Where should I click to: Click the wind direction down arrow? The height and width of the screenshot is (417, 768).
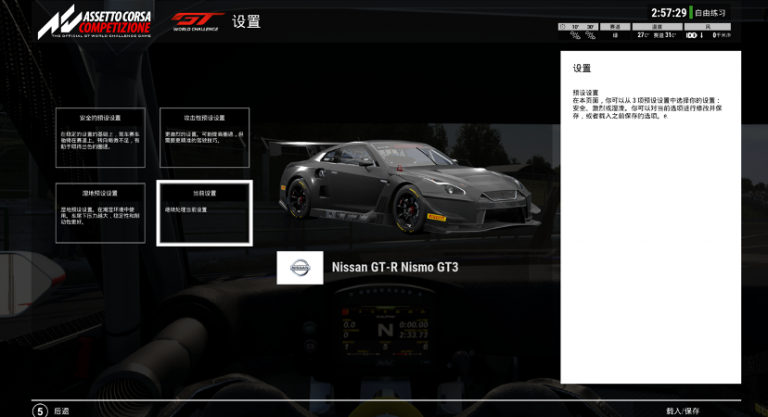coord(701,35)
